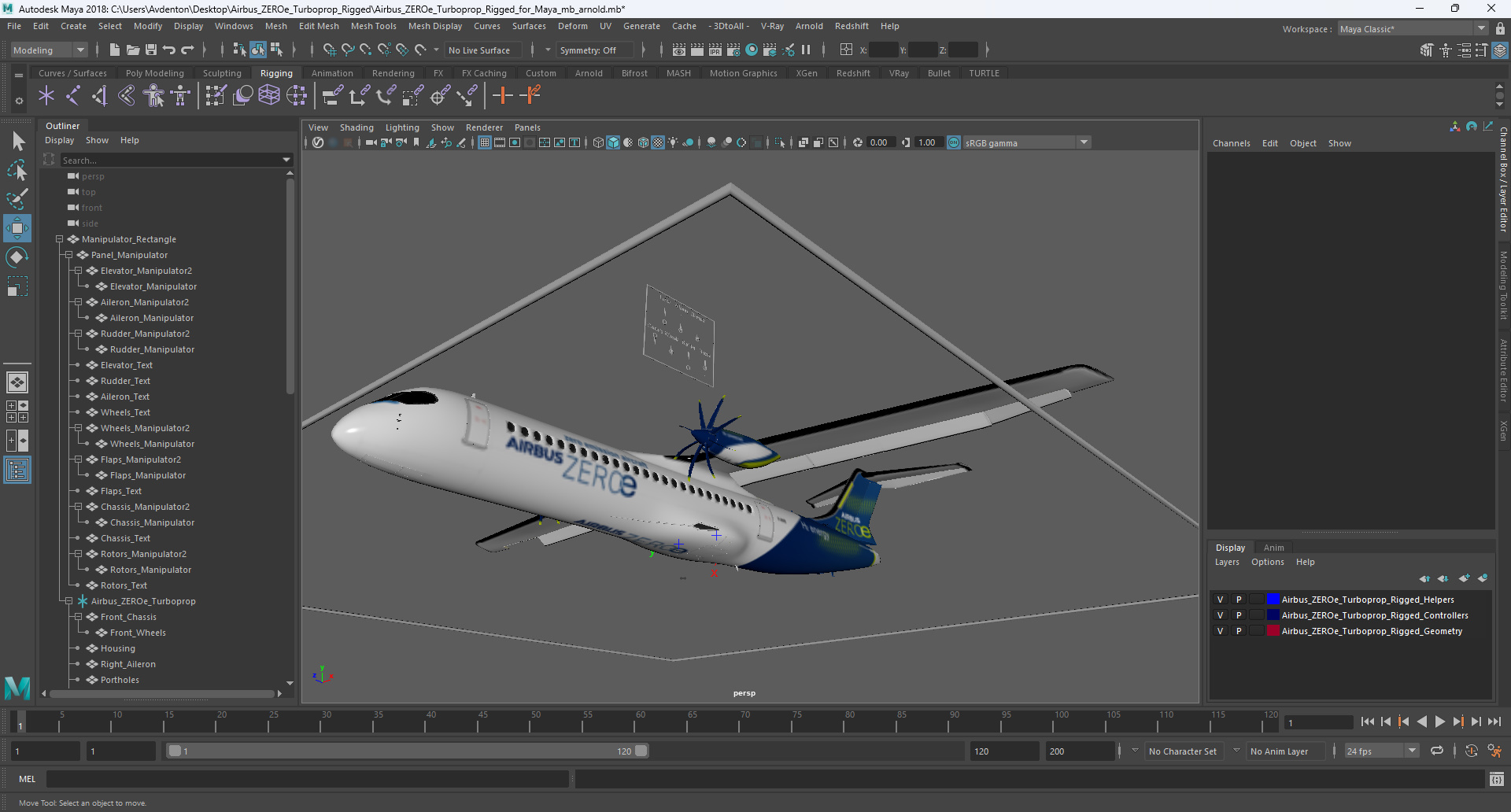The width and height of the screenshot is (1511, 812).
Task: Open the Mesh Tools menu
Action: pyautogui.click(x=373, y=26)
